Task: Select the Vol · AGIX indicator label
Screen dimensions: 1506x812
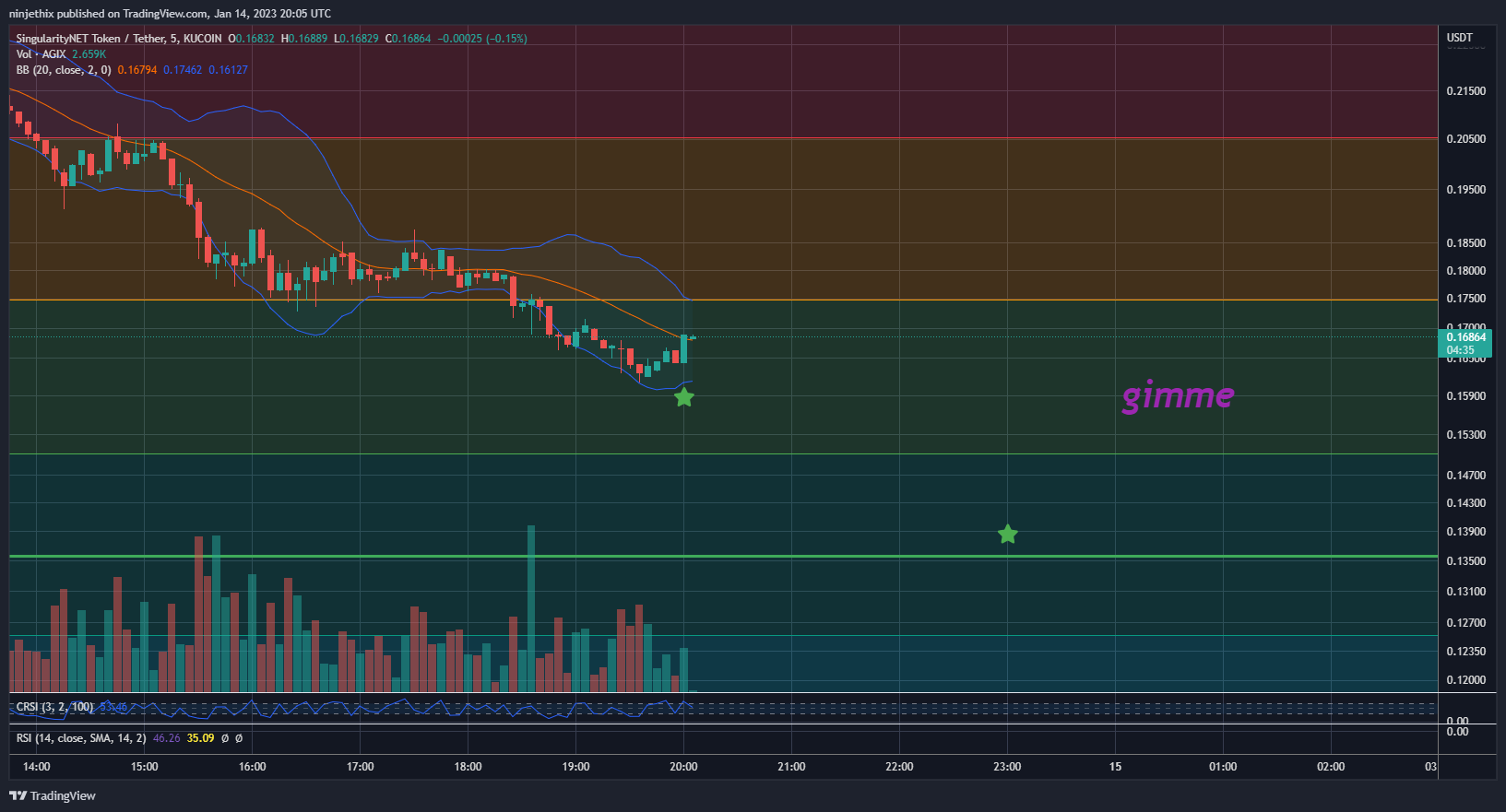Action: tap(41, 54)
